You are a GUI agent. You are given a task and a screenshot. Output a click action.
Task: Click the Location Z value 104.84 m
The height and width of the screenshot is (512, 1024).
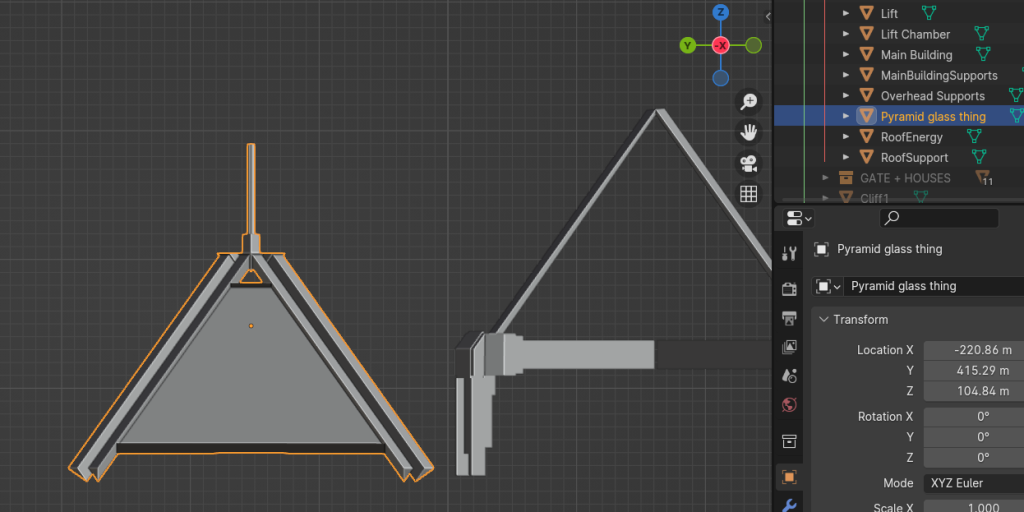[x=974, y=391]
